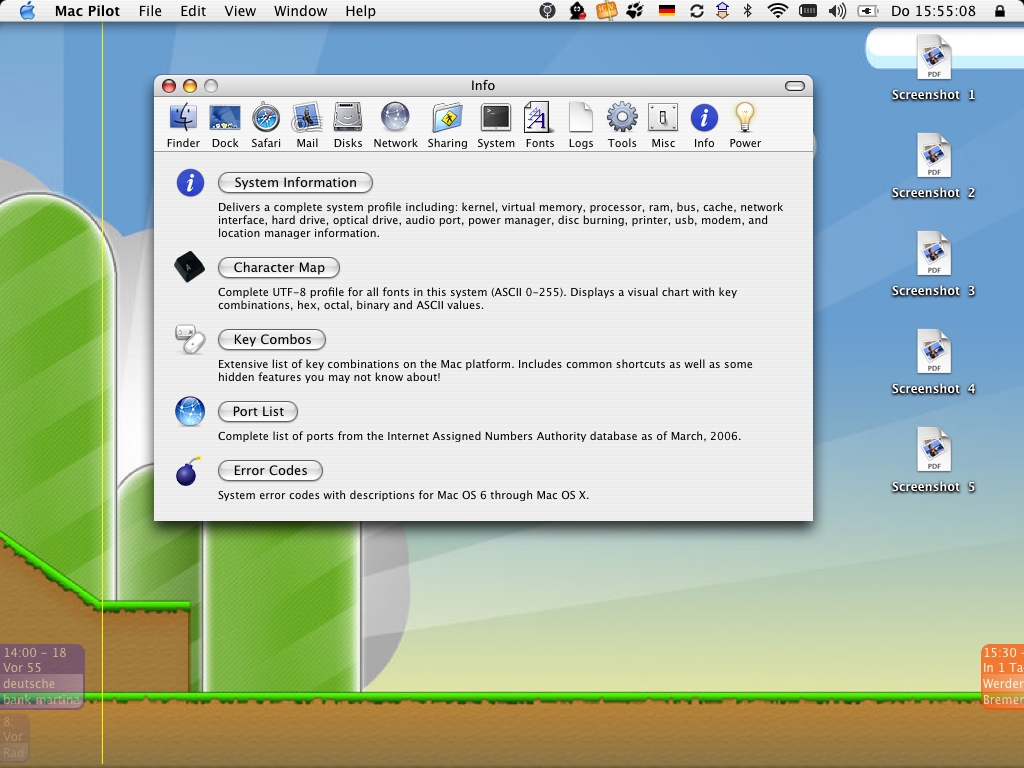Open the Apple menu
Image resolution: width=1024 pixels, height=768 pixels.
(27, 11)
